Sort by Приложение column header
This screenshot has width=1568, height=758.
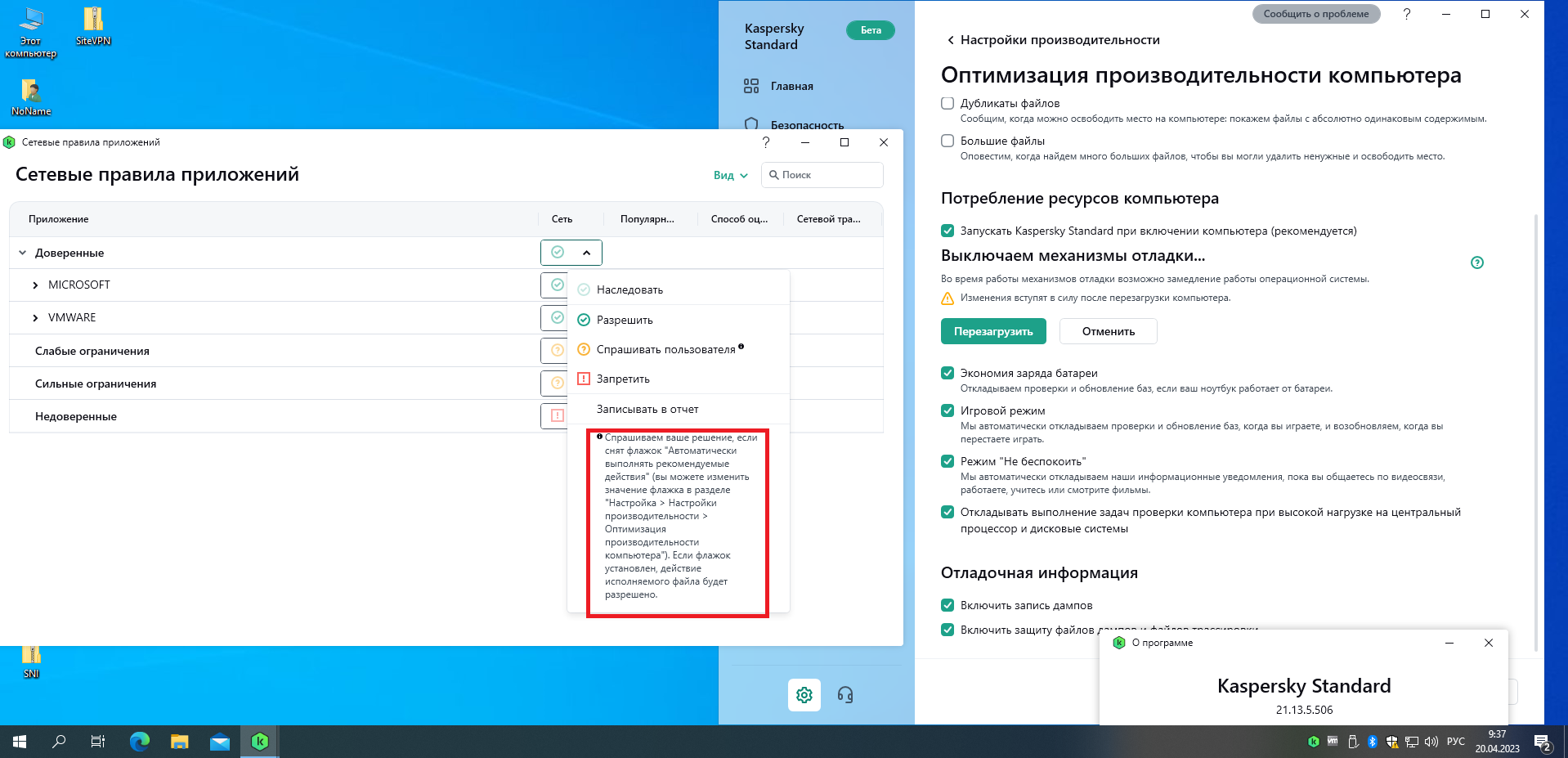point(58,219)
